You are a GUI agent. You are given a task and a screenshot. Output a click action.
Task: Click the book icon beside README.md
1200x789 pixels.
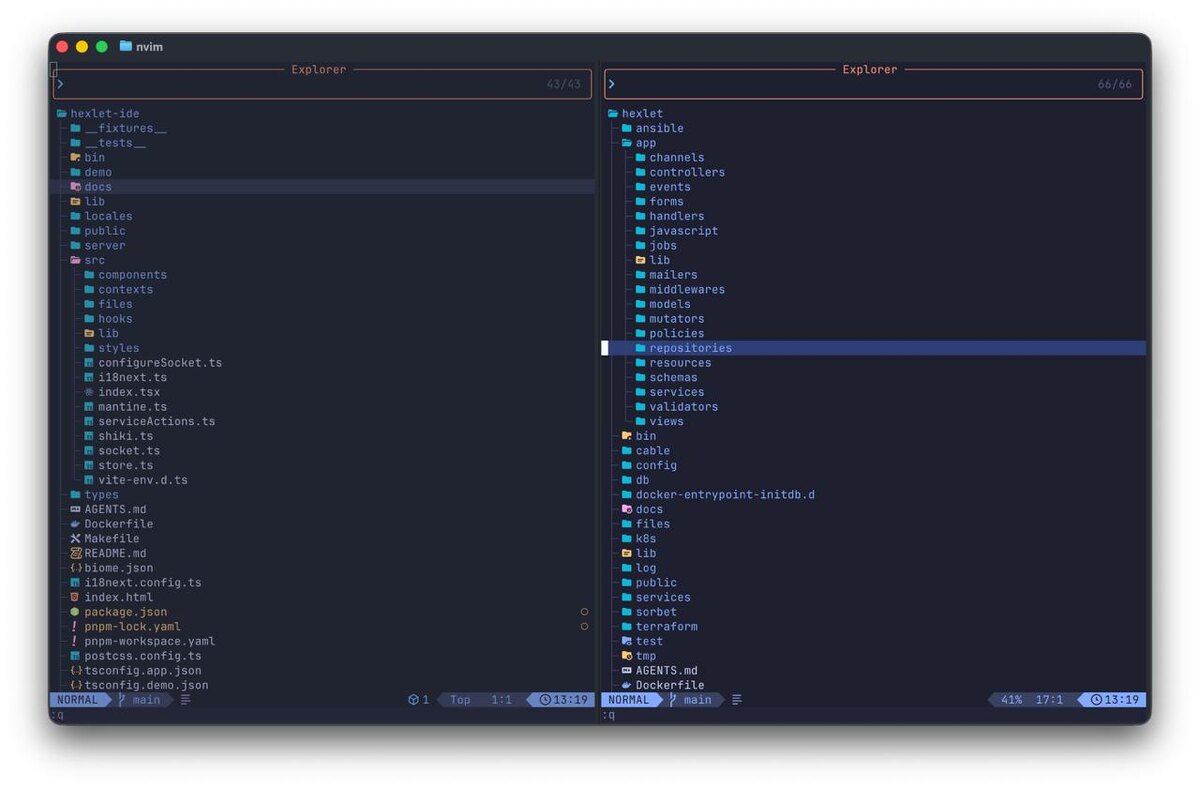pos(75,553)
